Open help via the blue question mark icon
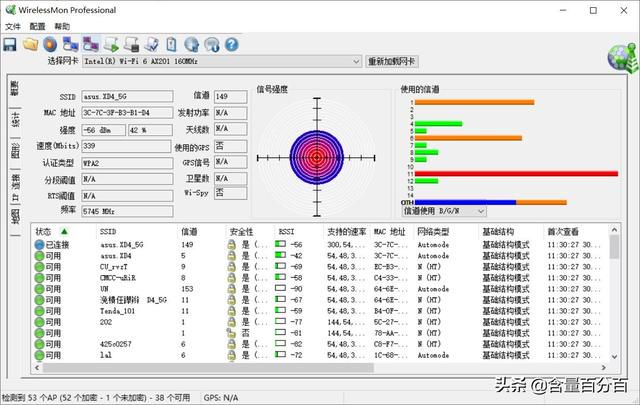 (x=231, y=44)
